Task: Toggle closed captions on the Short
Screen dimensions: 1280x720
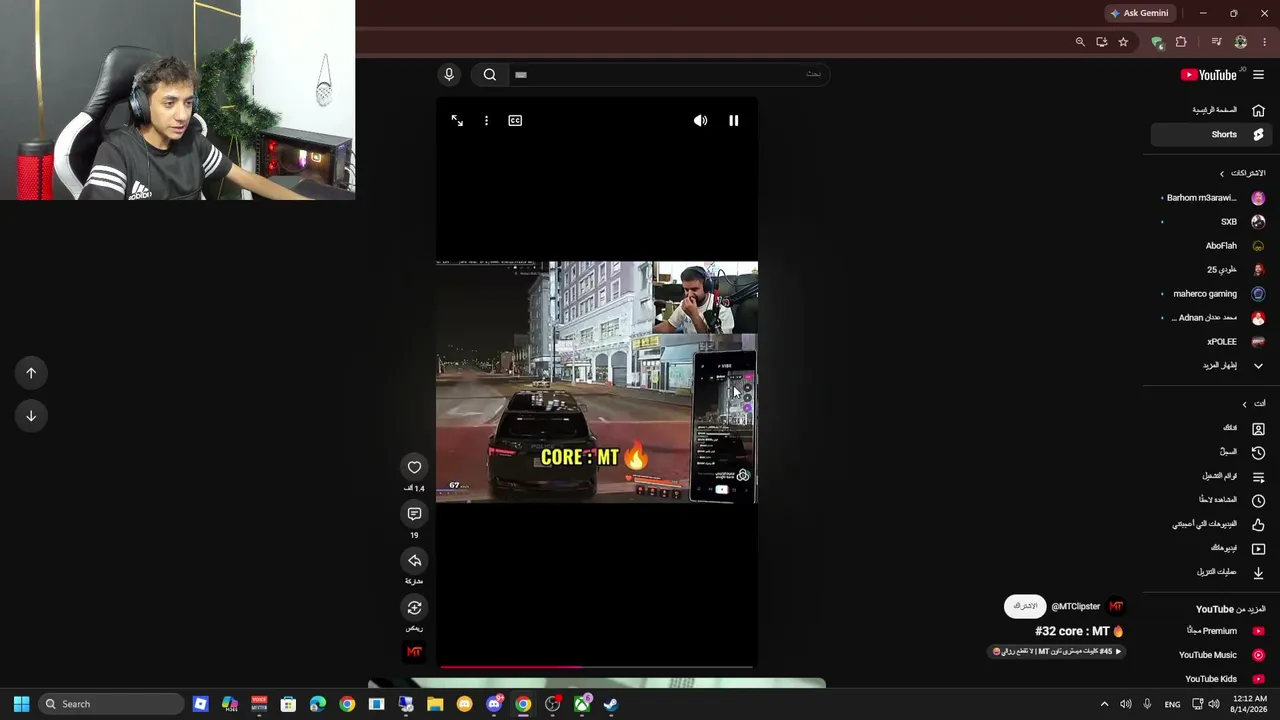Action: 515,121
